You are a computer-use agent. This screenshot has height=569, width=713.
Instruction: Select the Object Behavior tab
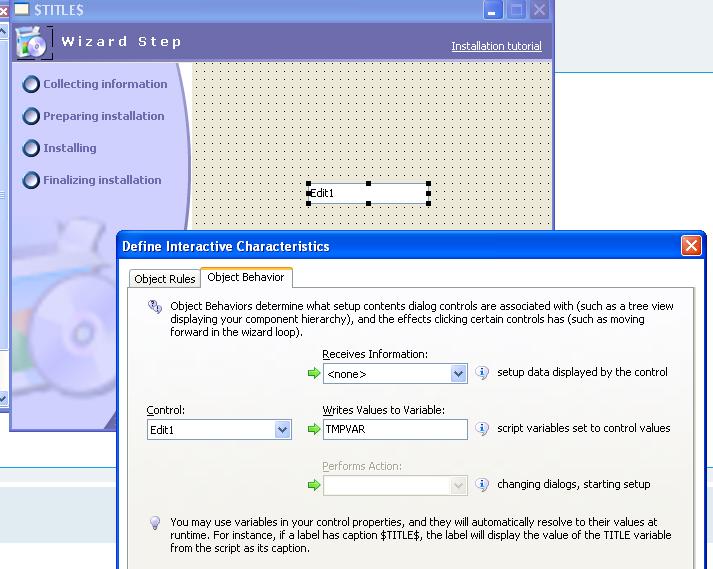click(x=246, y=277)
